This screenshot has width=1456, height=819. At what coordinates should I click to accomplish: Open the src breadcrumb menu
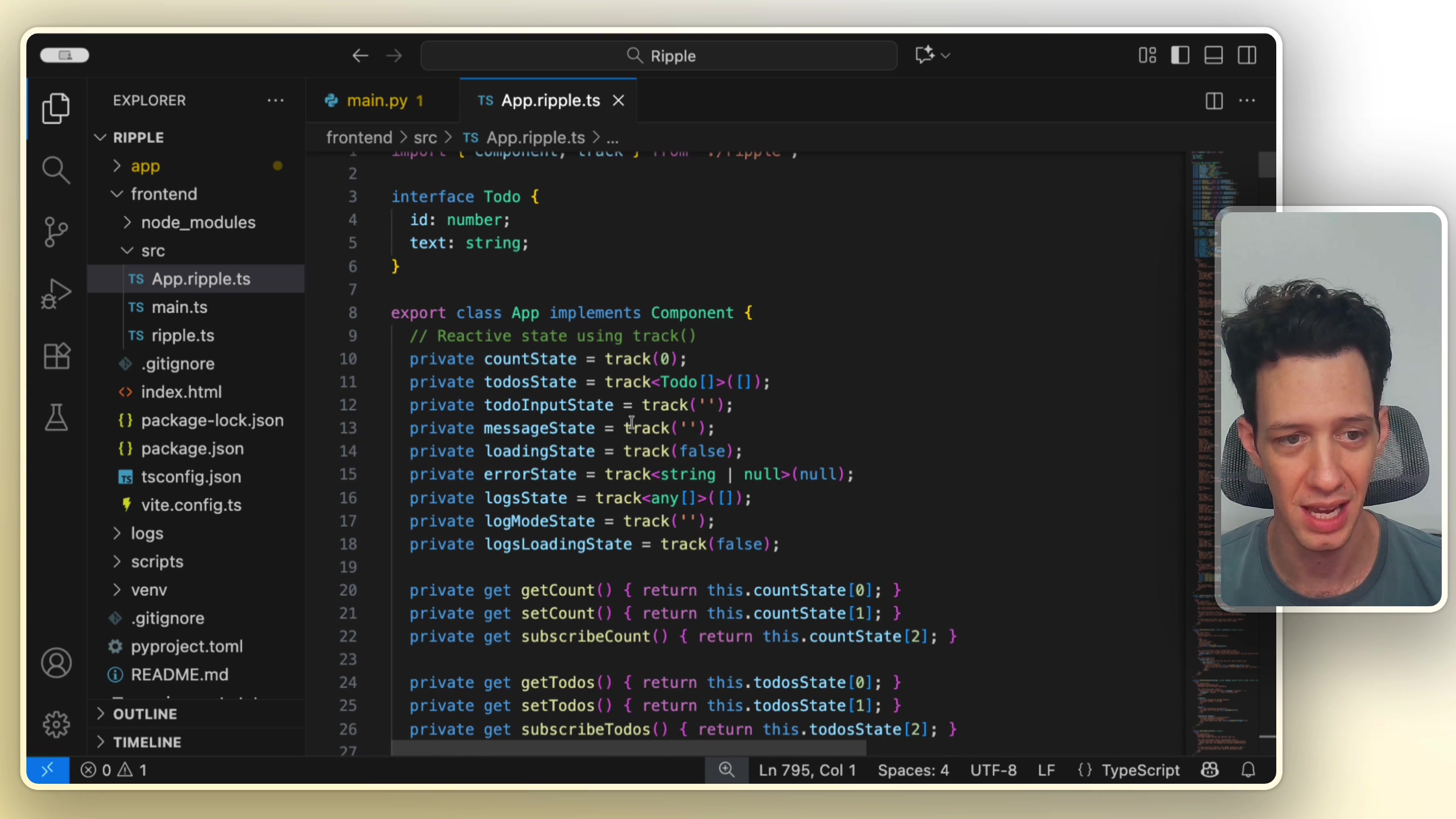coord(425,137)
